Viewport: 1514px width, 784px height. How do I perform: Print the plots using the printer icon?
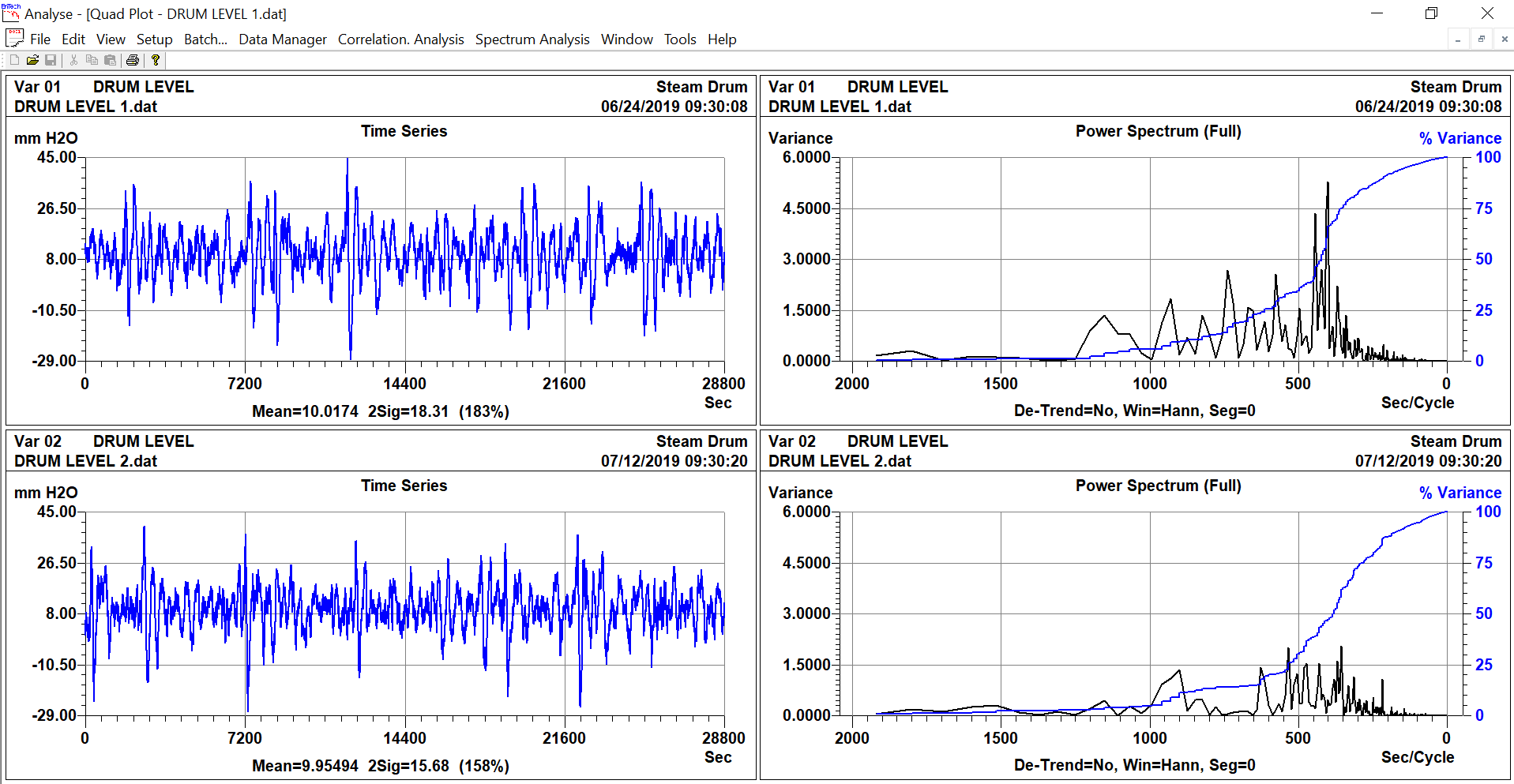(133, 60)
